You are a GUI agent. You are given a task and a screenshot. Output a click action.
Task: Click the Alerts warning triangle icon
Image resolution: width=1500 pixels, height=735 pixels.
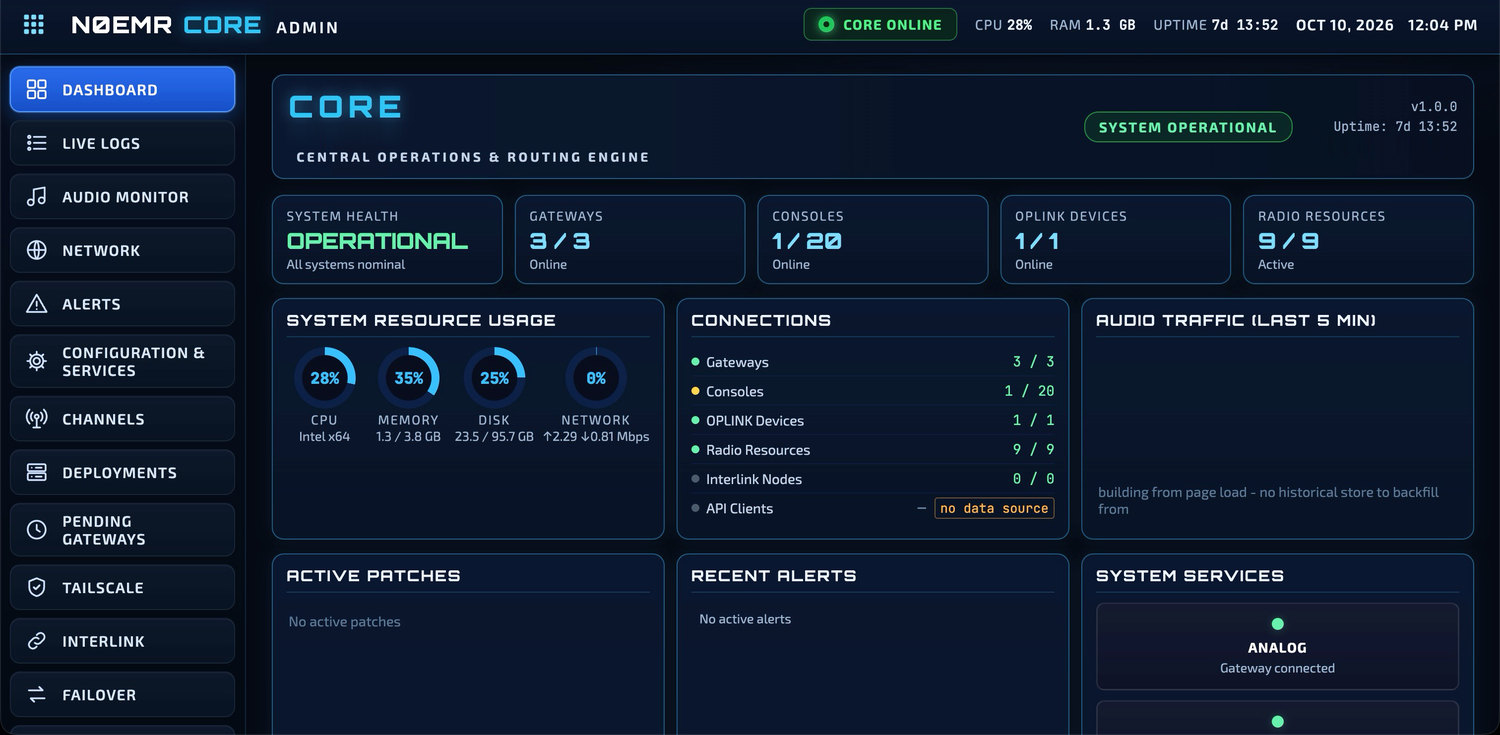point(37,304)
